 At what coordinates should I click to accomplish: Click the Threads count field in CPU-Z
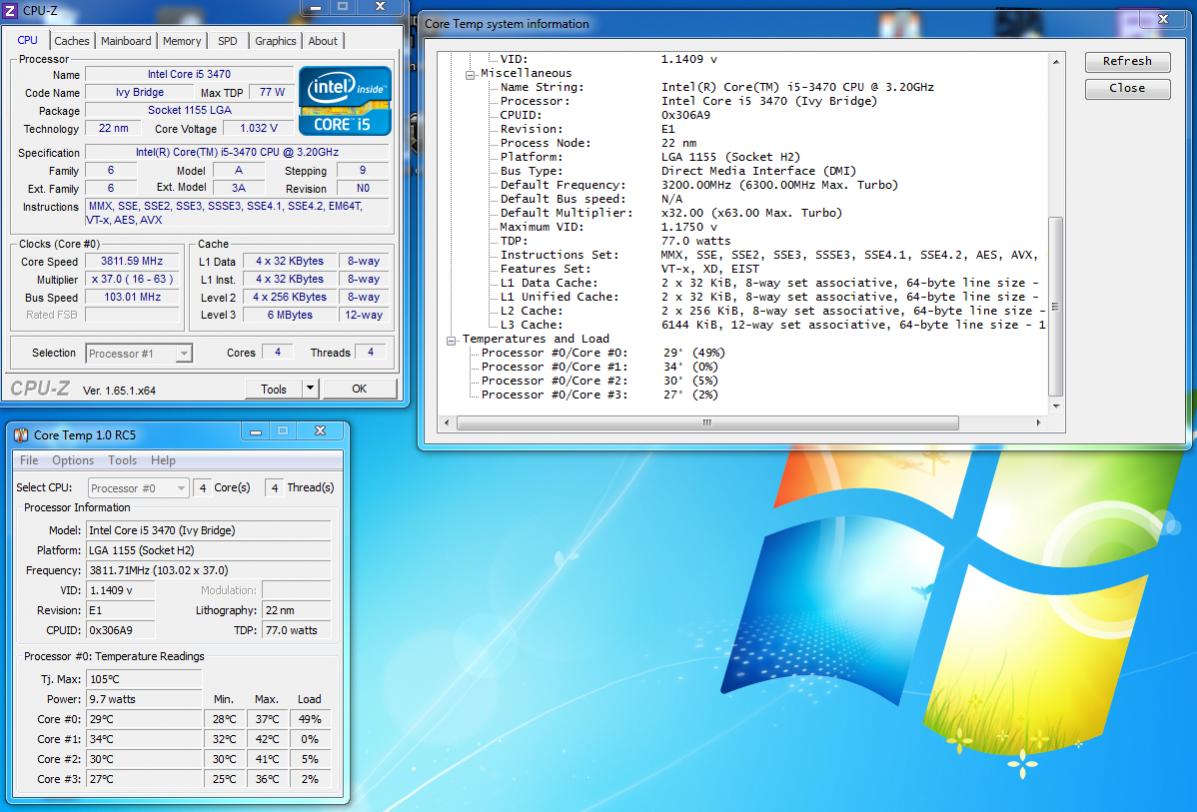371,352
